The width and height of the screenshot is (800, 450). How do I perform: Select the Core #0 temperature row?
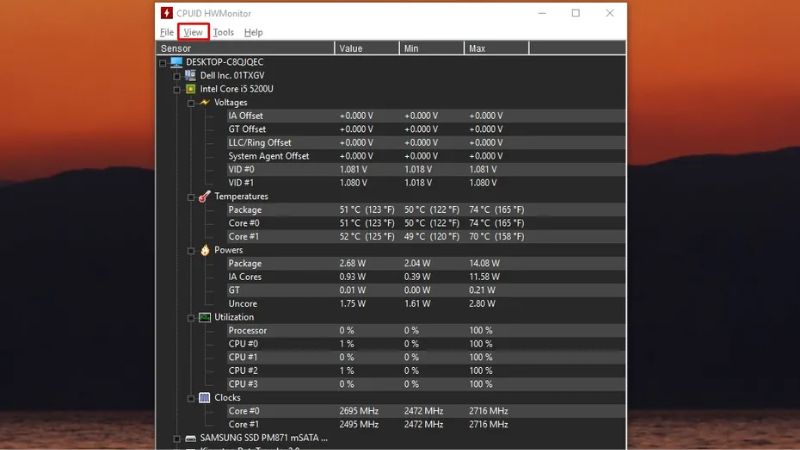coord(426,223)
